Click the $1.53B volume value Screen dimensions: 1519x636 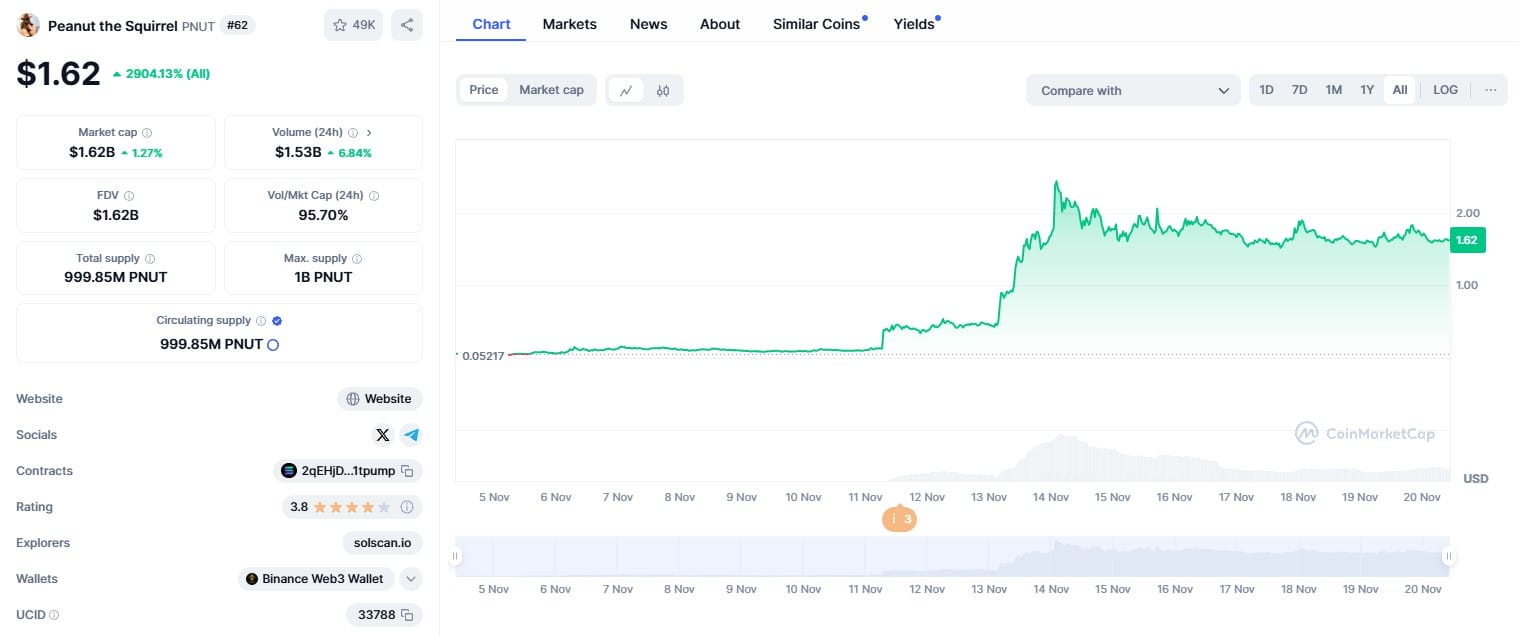click(x=298, y=153)
